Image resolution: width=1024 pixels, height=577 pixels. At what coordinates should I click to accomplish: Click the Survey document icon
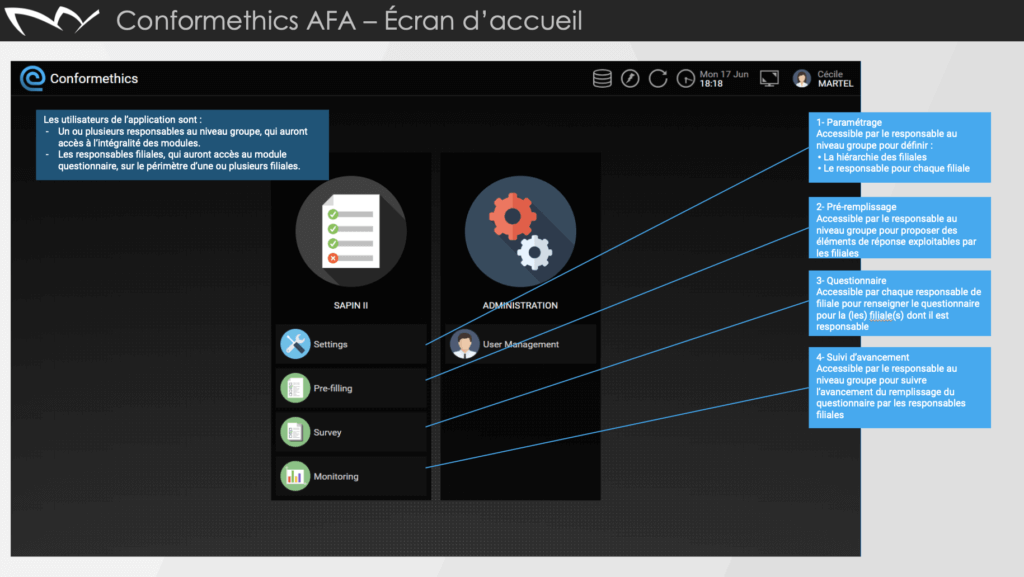(295, 432)
